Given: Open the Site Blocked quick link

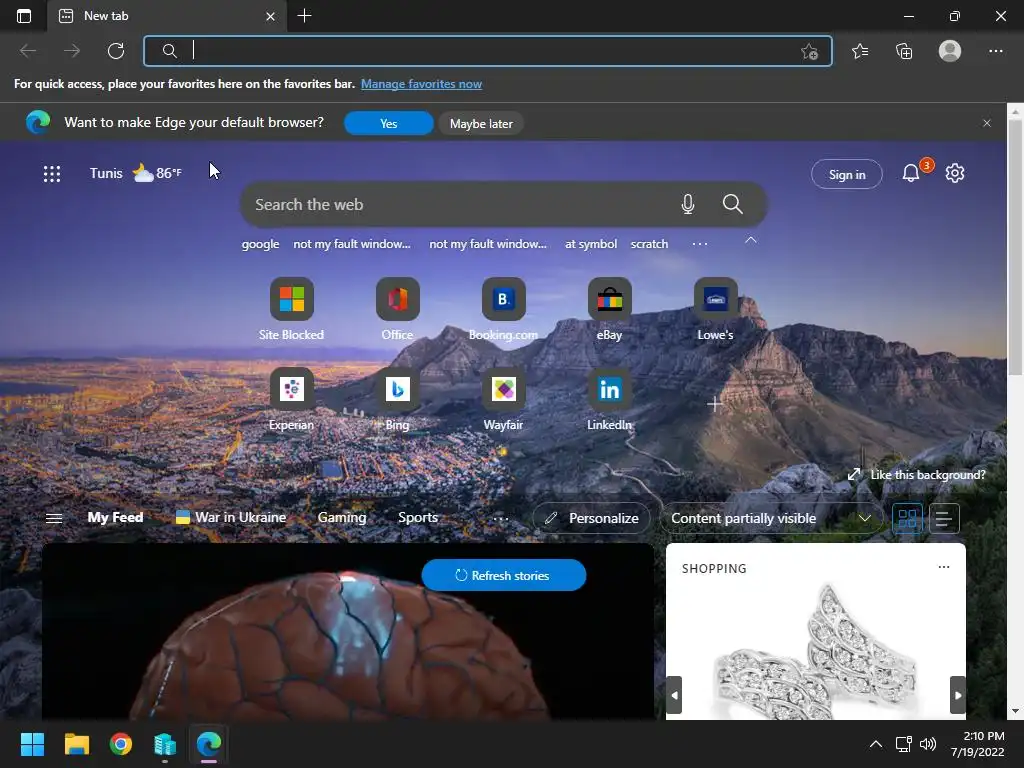Looking at the screenshot, I should tap(291, 309).
